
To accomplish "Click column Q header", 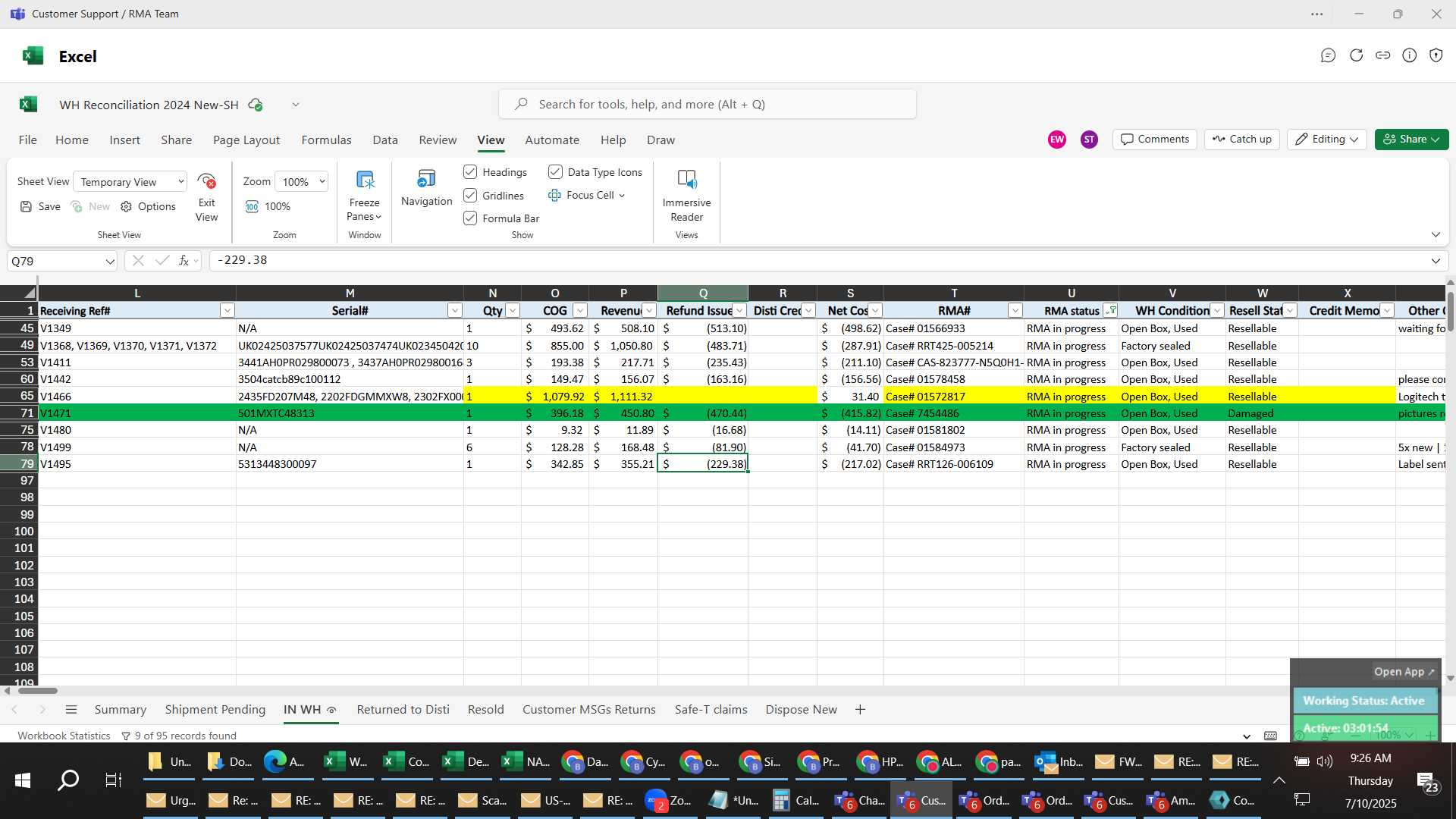I will [x=703, y=293].
